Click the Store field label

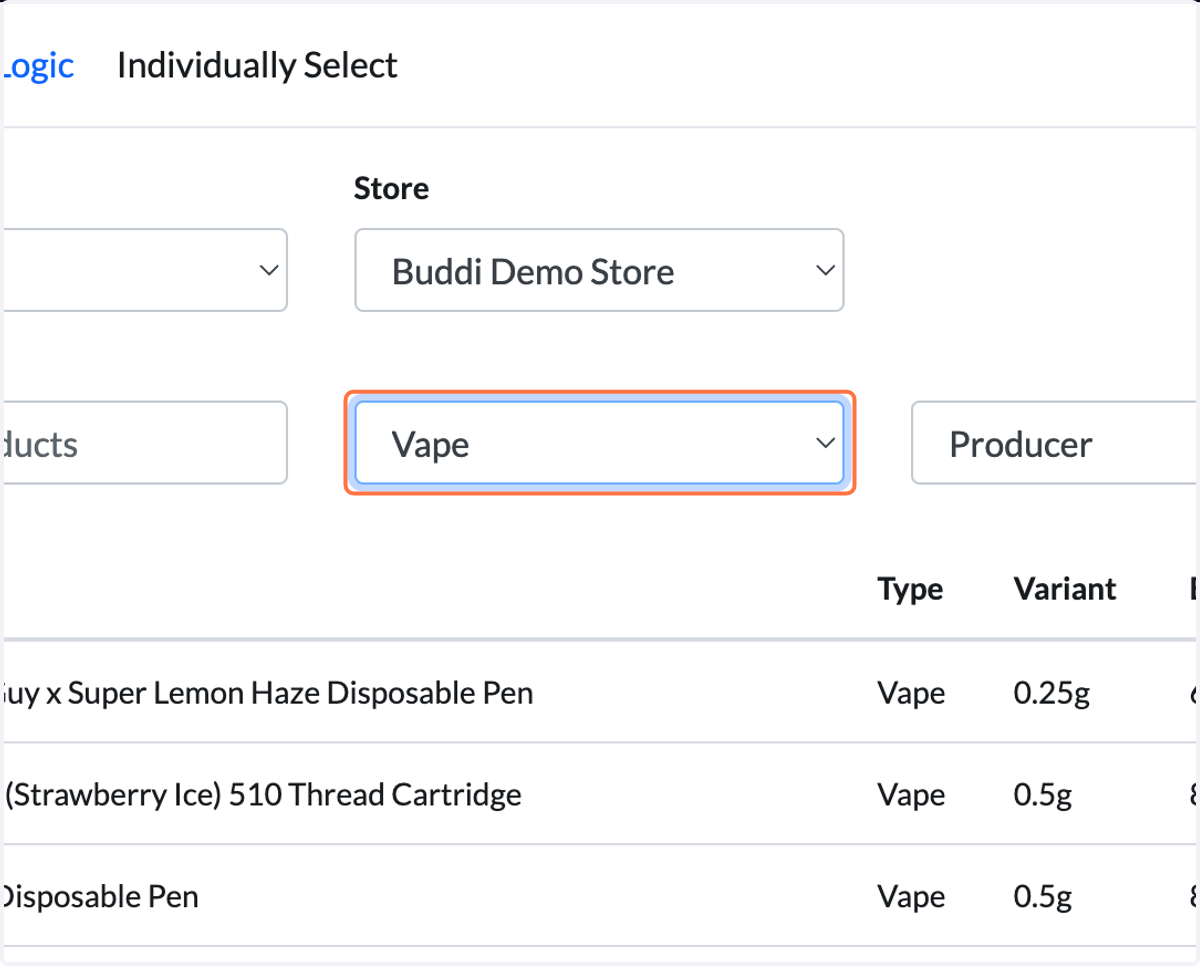pyautogui.click(x=391, y=188)
